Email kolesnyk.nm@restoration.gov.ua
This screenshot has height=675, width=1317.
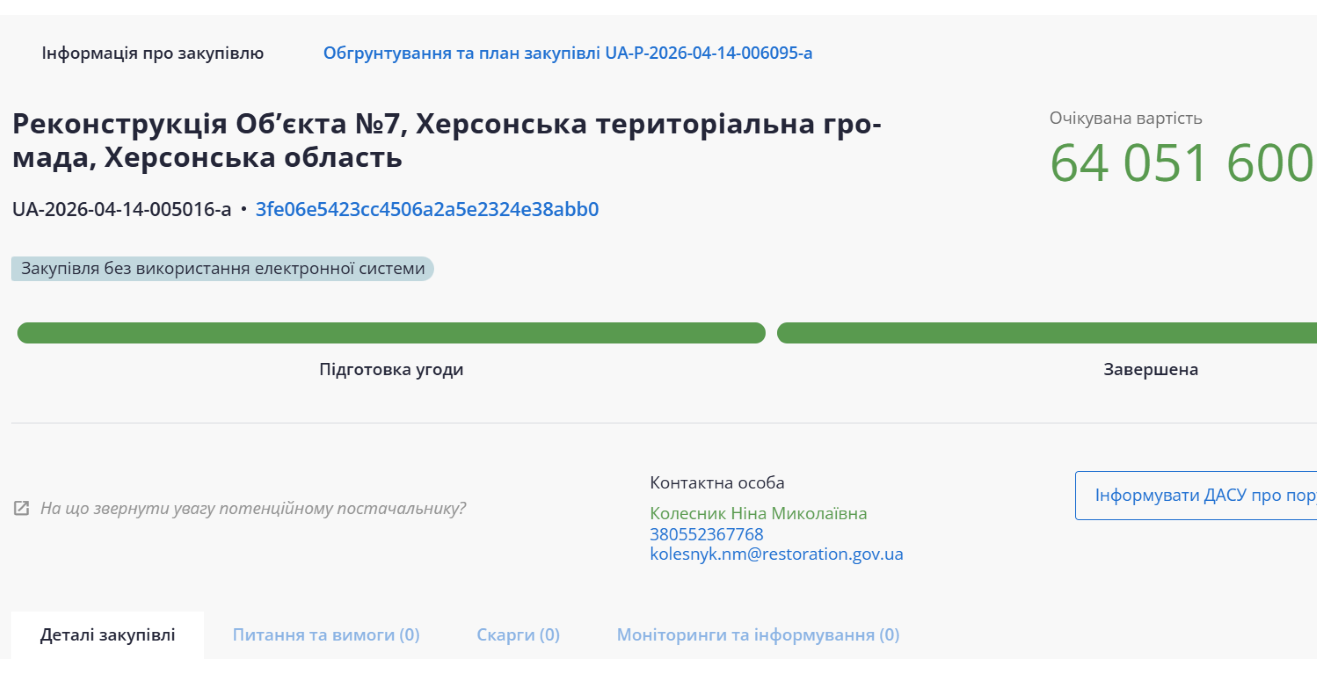point(776,554)
